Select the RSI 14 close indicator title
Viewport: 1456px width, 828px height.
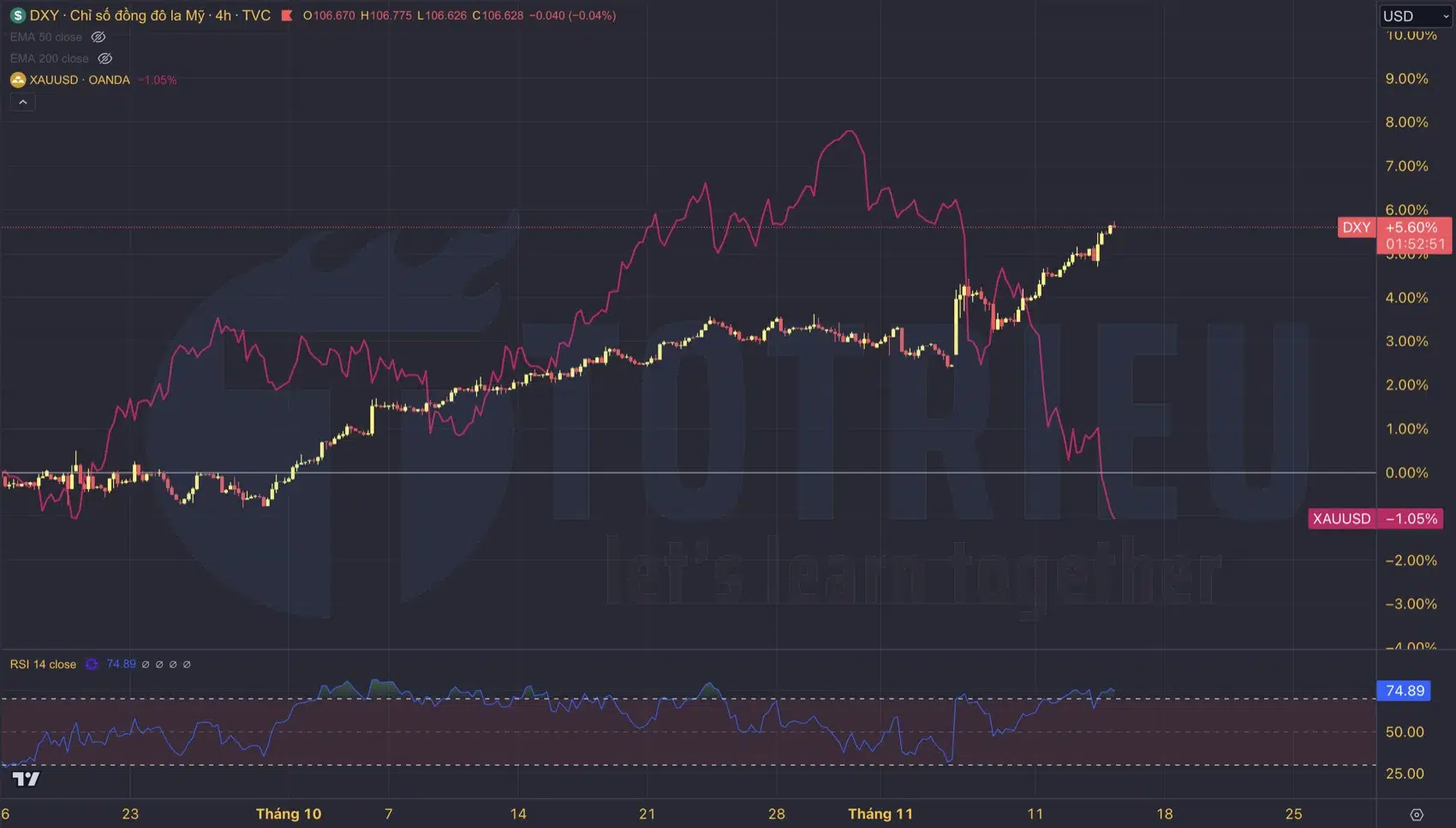pyautogui.click(x=43, y=664)
